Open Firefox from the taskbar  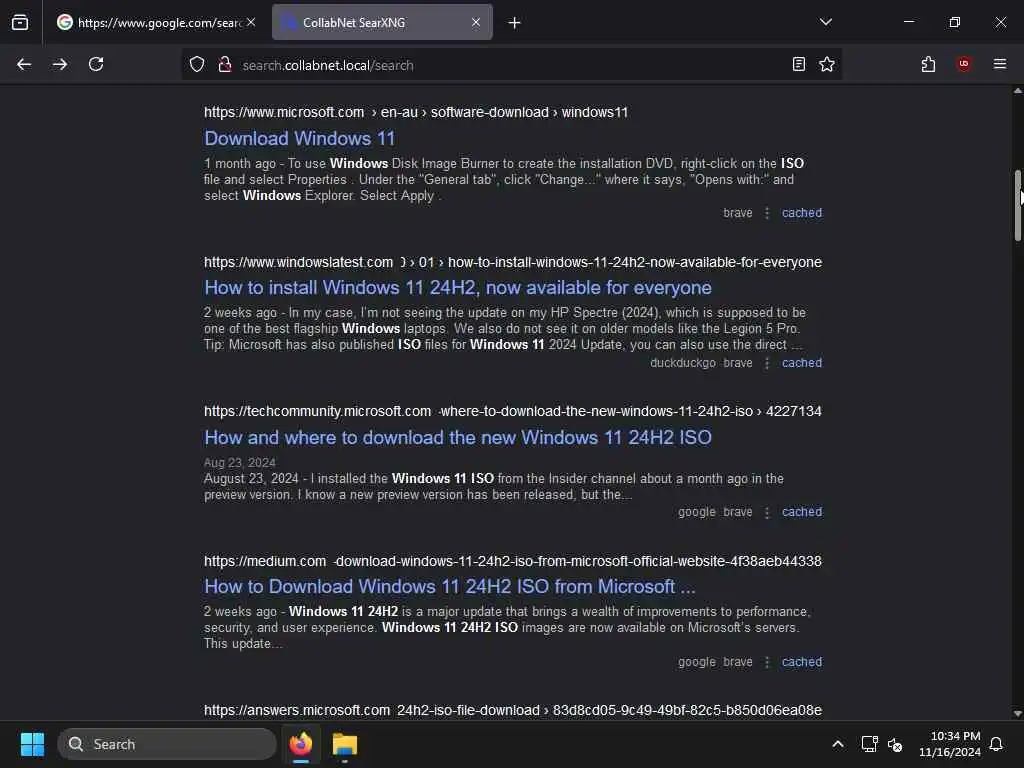301,744
